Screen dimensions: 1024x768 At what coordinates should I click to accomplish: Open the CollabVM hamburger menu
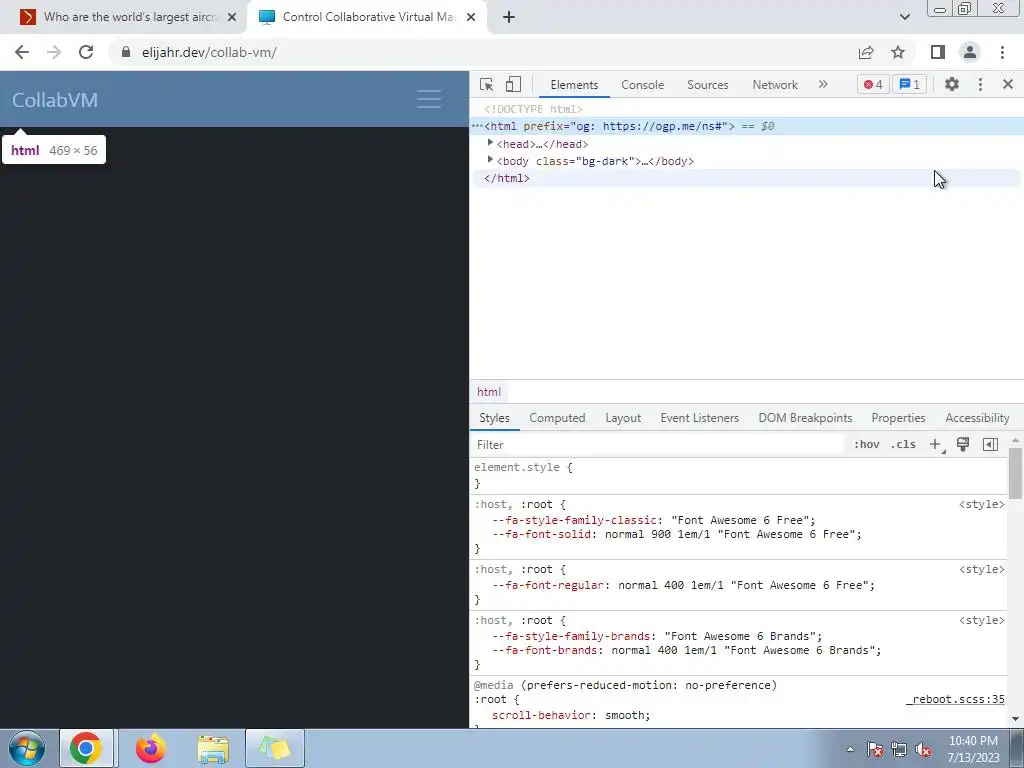(428, 99)
